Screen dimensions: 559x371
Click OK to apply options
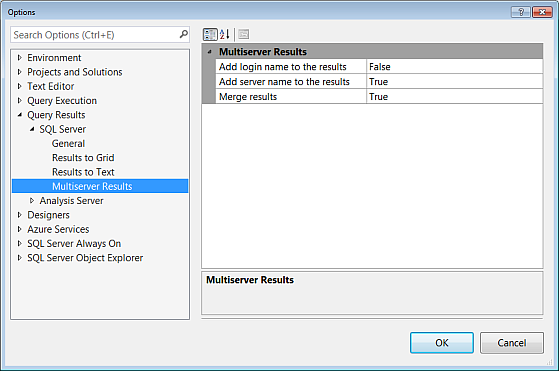pos(442,343)
